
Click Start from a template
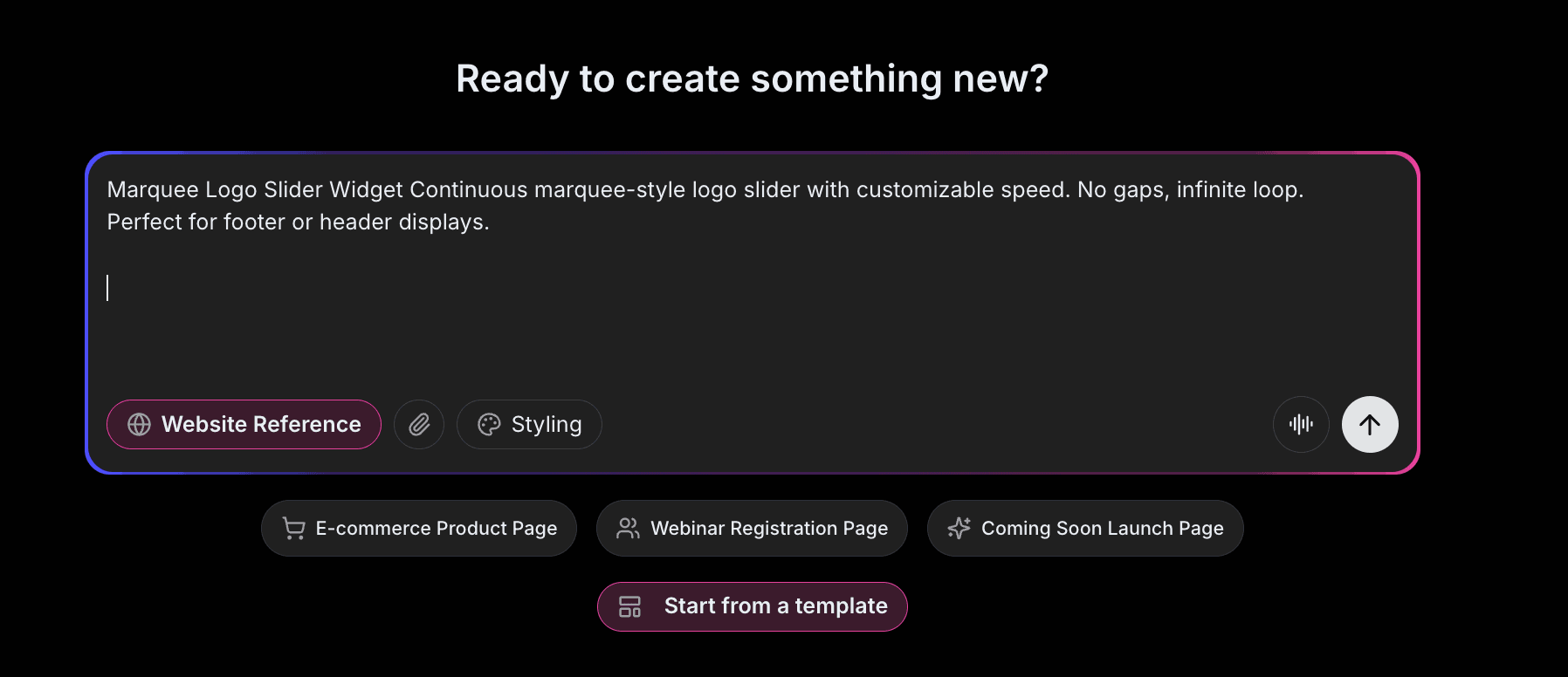752,606
